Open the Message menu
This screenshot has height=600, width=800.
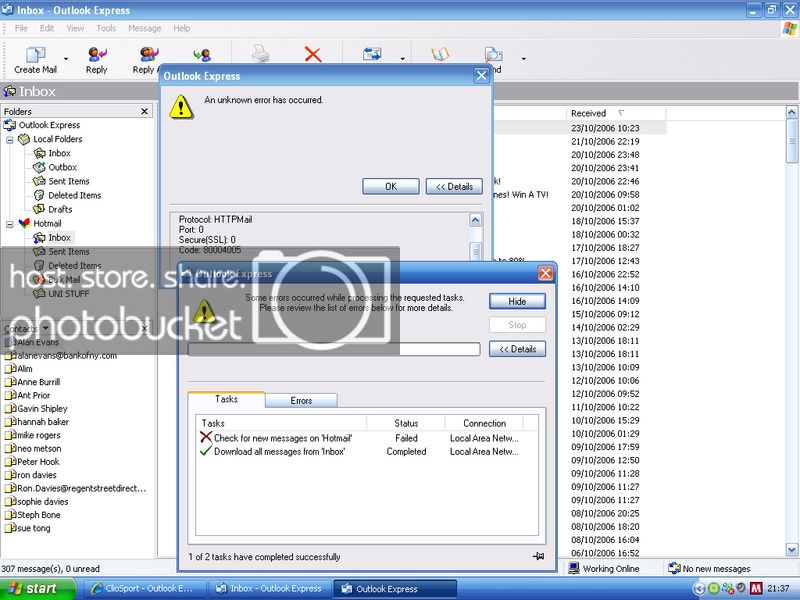(x=144, y=28)
